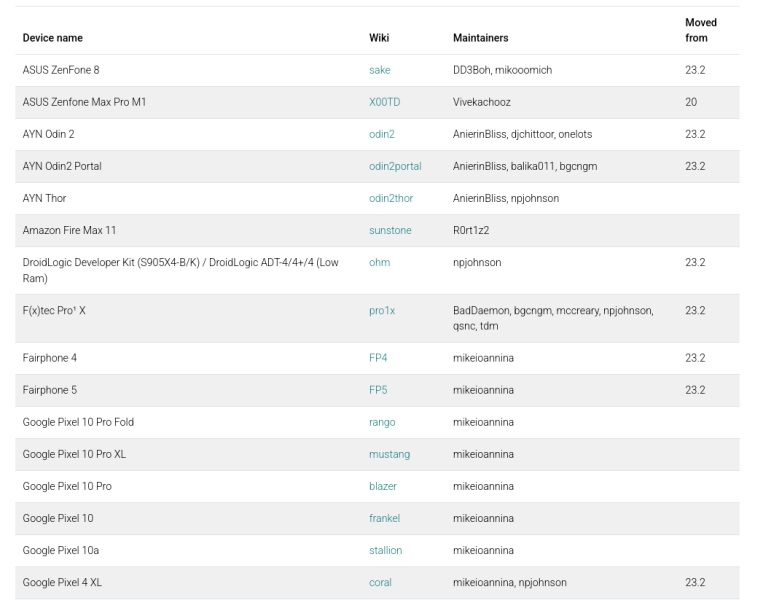This screenshot has width=763, height=600.
Task: Open the pro1x wiki link
Action: [x=382, y=310]
